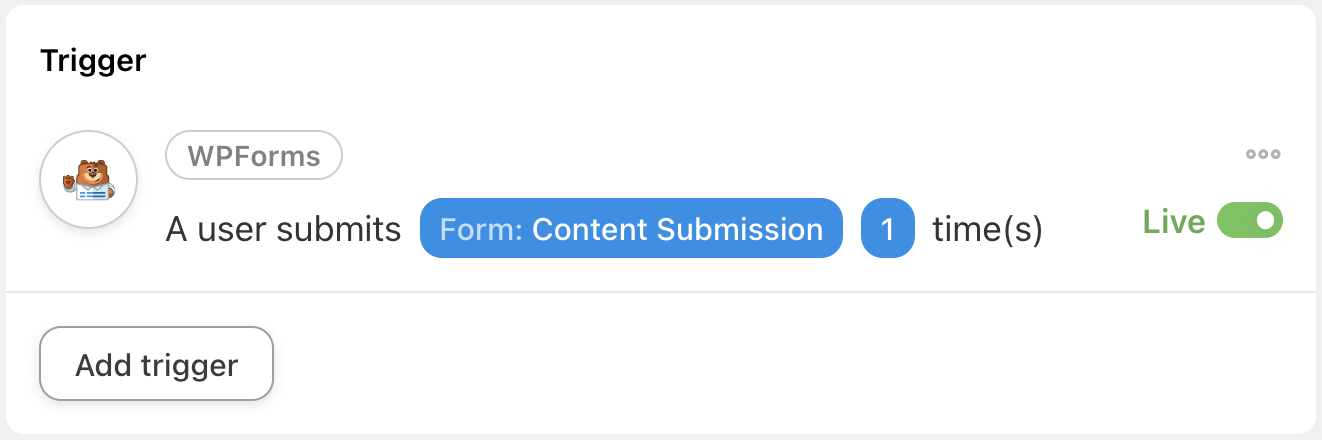Click the blue "1" count badge

[887, 229]
